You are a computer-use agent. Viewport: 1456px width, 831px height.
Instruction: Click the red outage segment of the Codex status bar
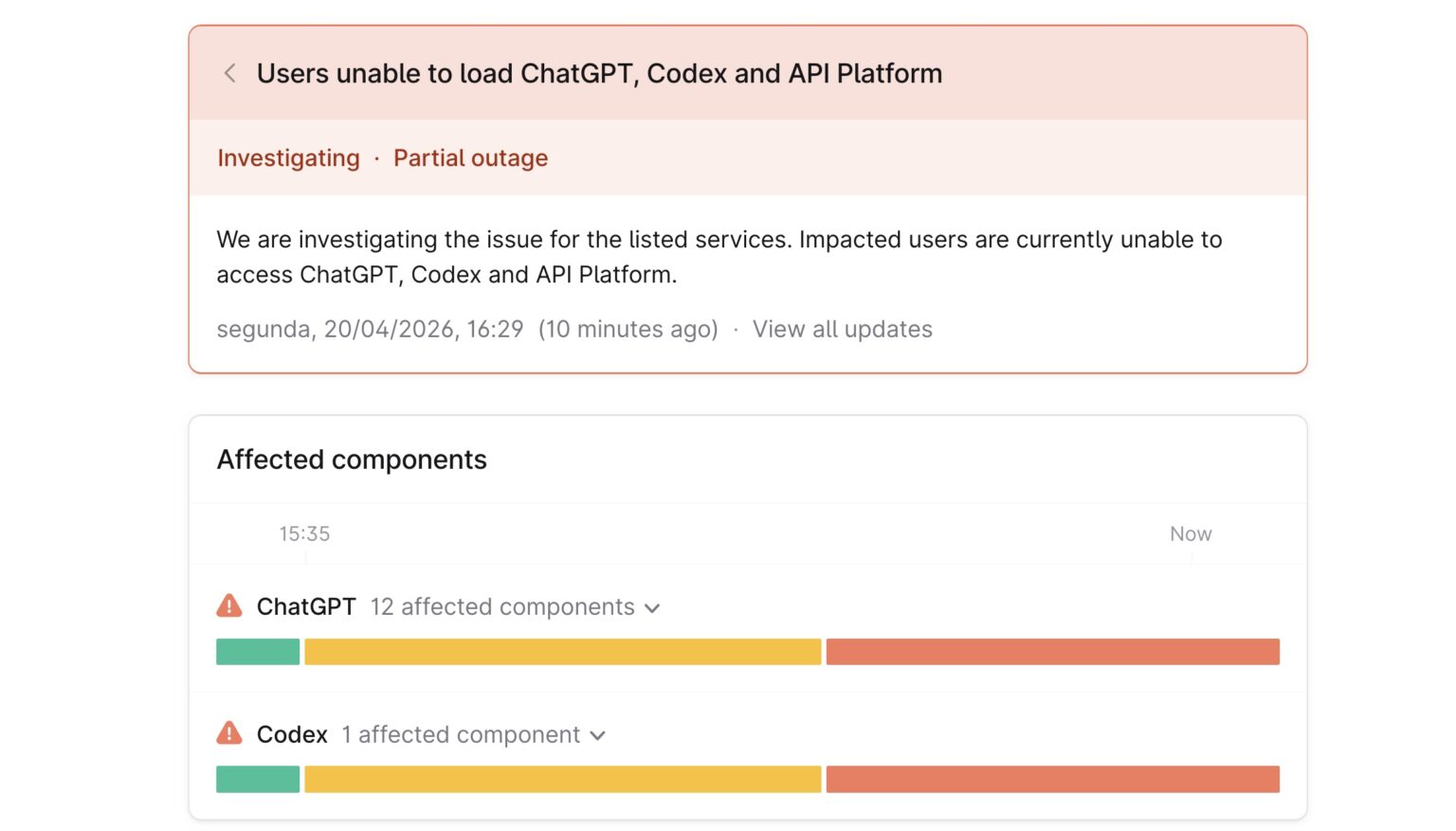[x=1052, y=778]
